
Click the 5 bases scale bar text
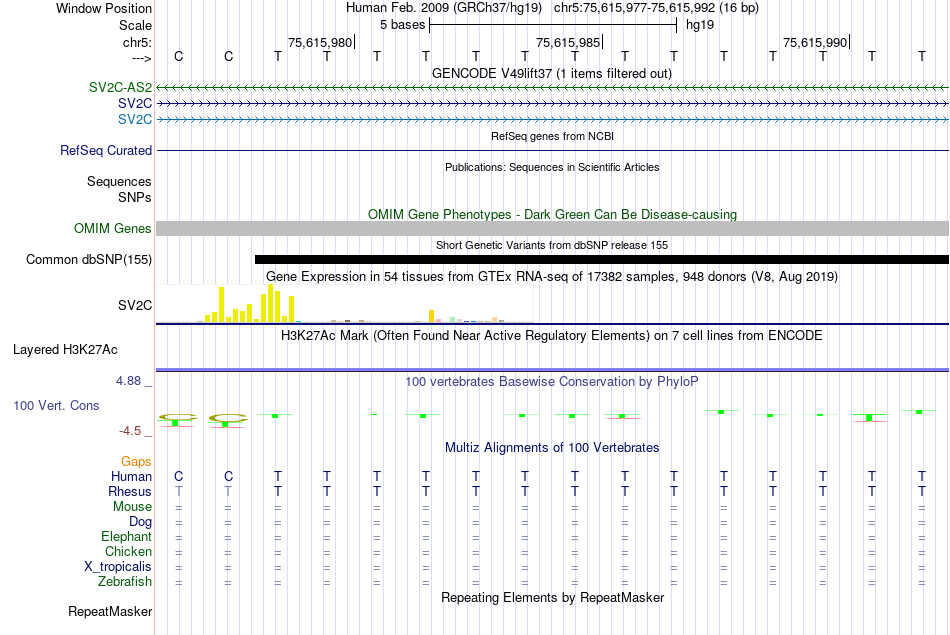click(402, 25)
